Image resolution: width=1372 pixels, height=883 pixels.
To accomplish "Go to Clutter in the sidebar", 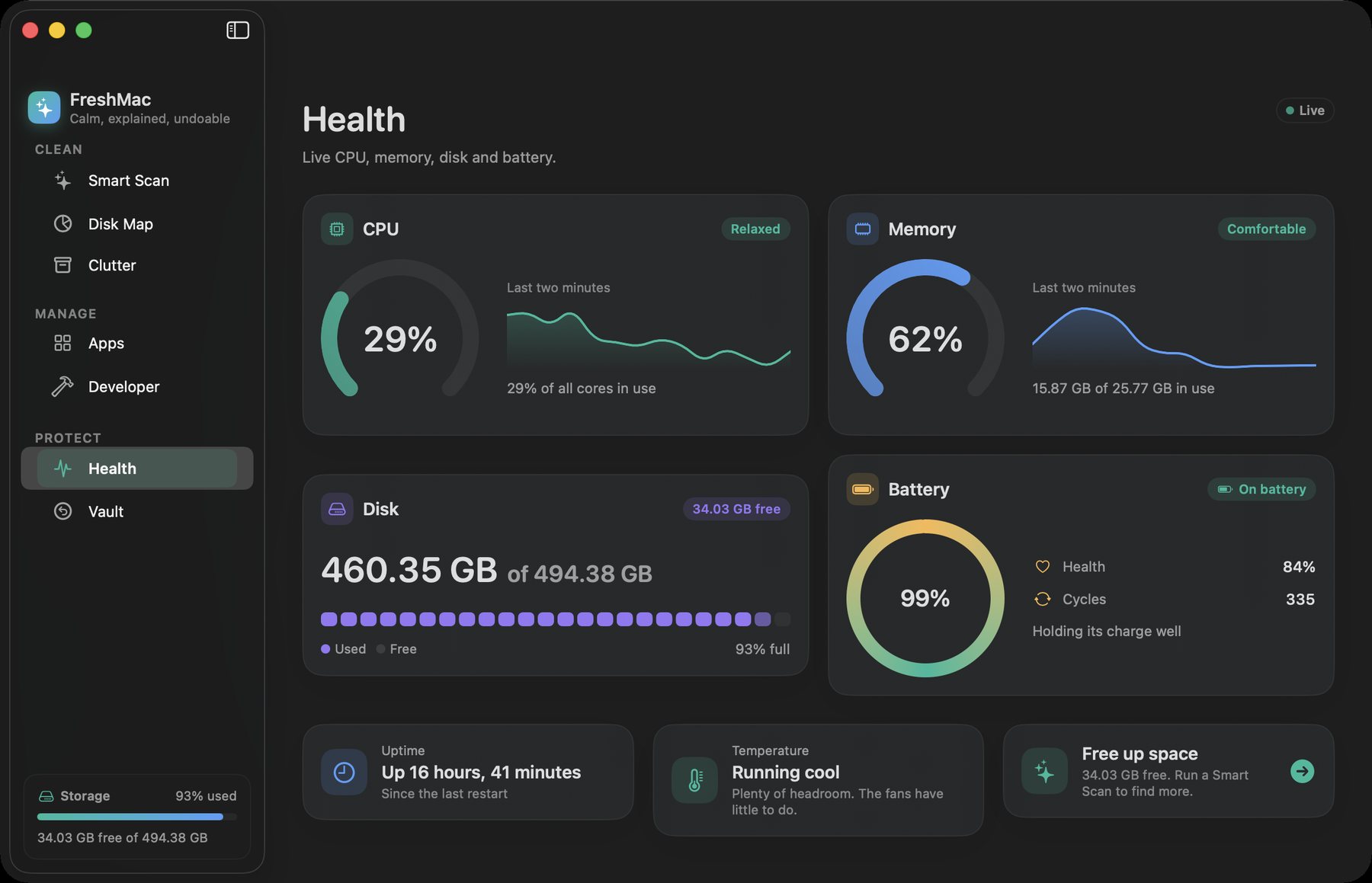I will pos(137,265).
